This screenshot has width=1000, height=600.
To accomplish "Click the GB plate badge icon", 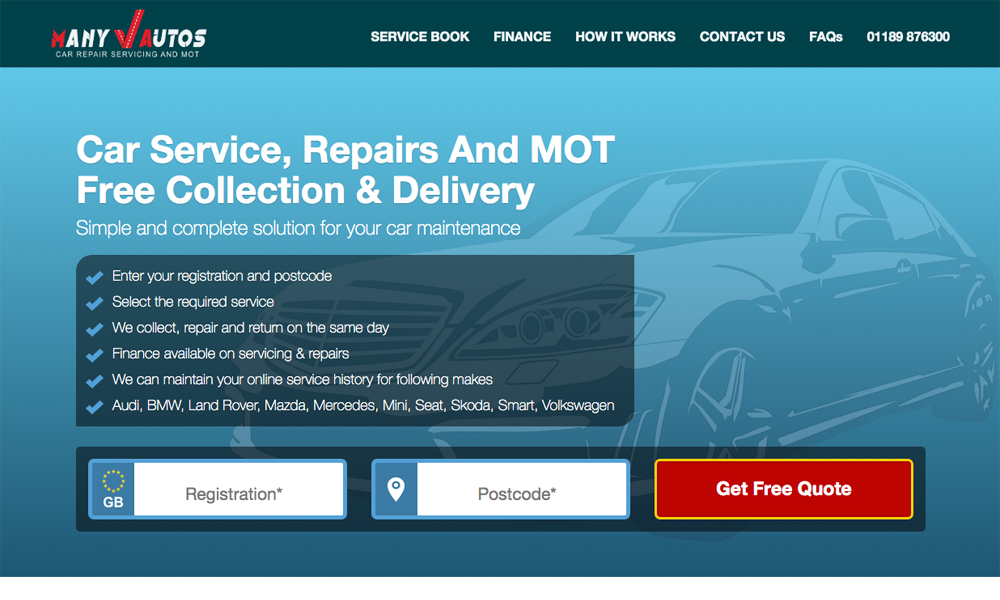I will pos(113,489).
